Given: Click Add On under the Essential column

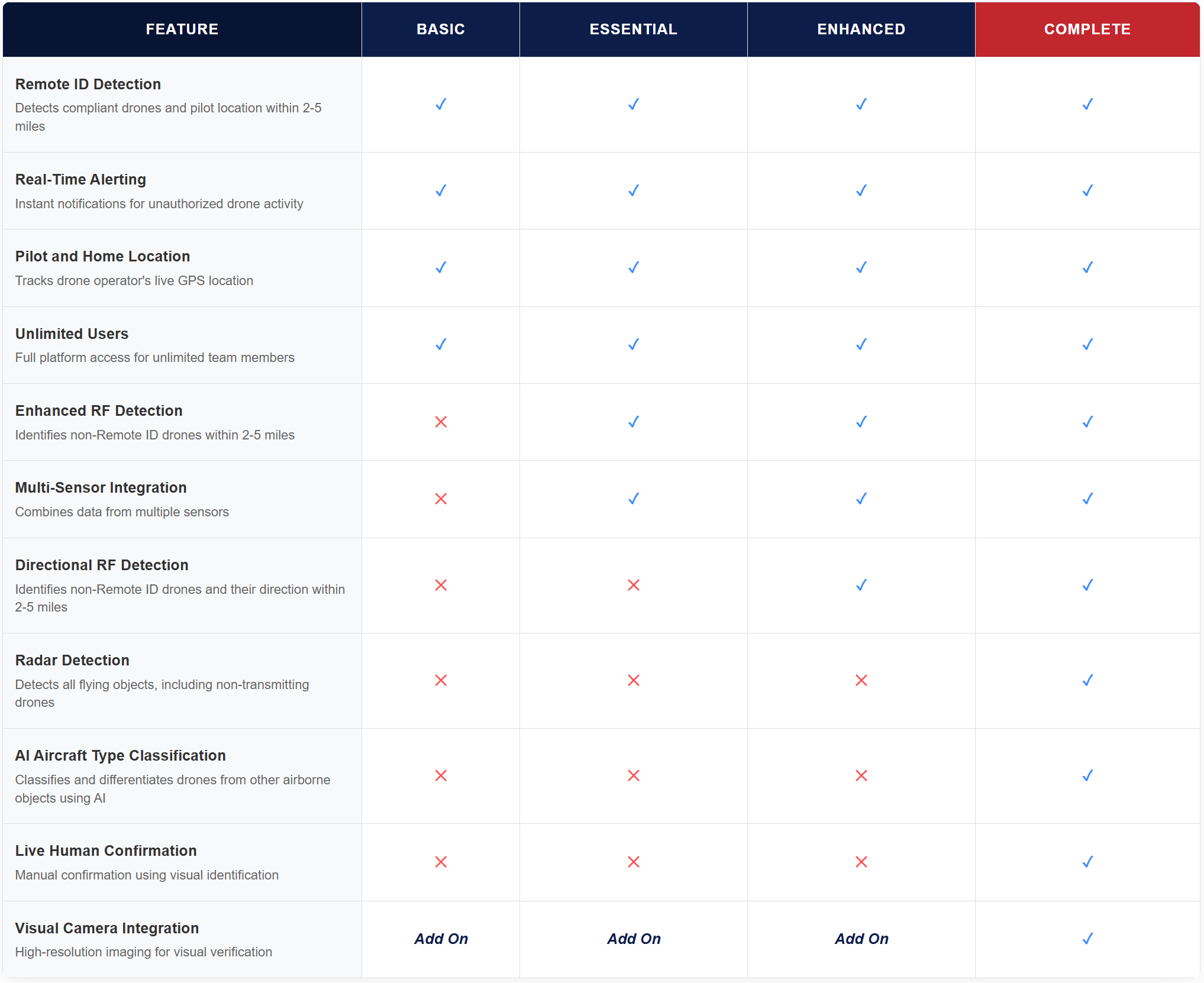Looking at the screenshot, I should 633,939.
